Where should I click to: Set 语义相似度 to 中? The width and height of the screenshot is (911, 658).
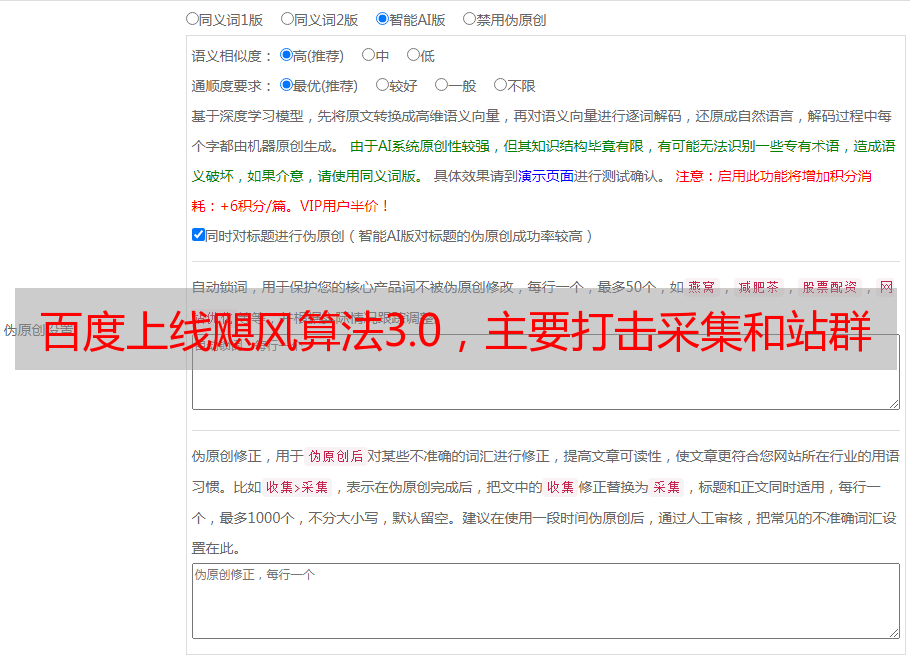[368, 55]
